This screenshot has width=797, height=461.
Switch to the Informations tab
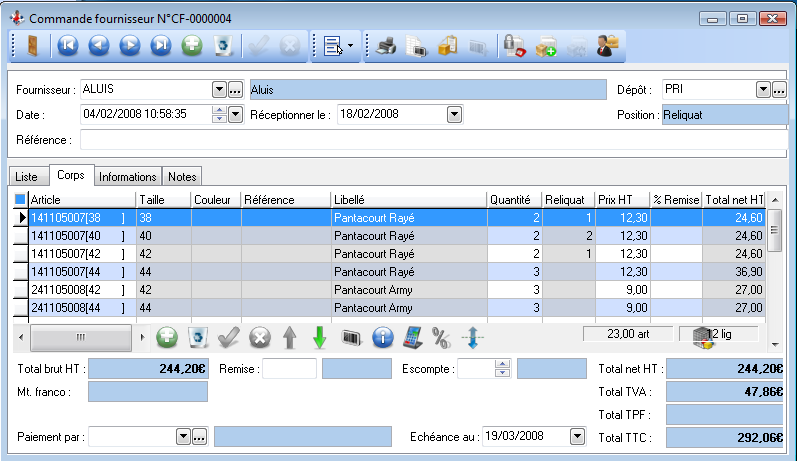pos(127,176)
